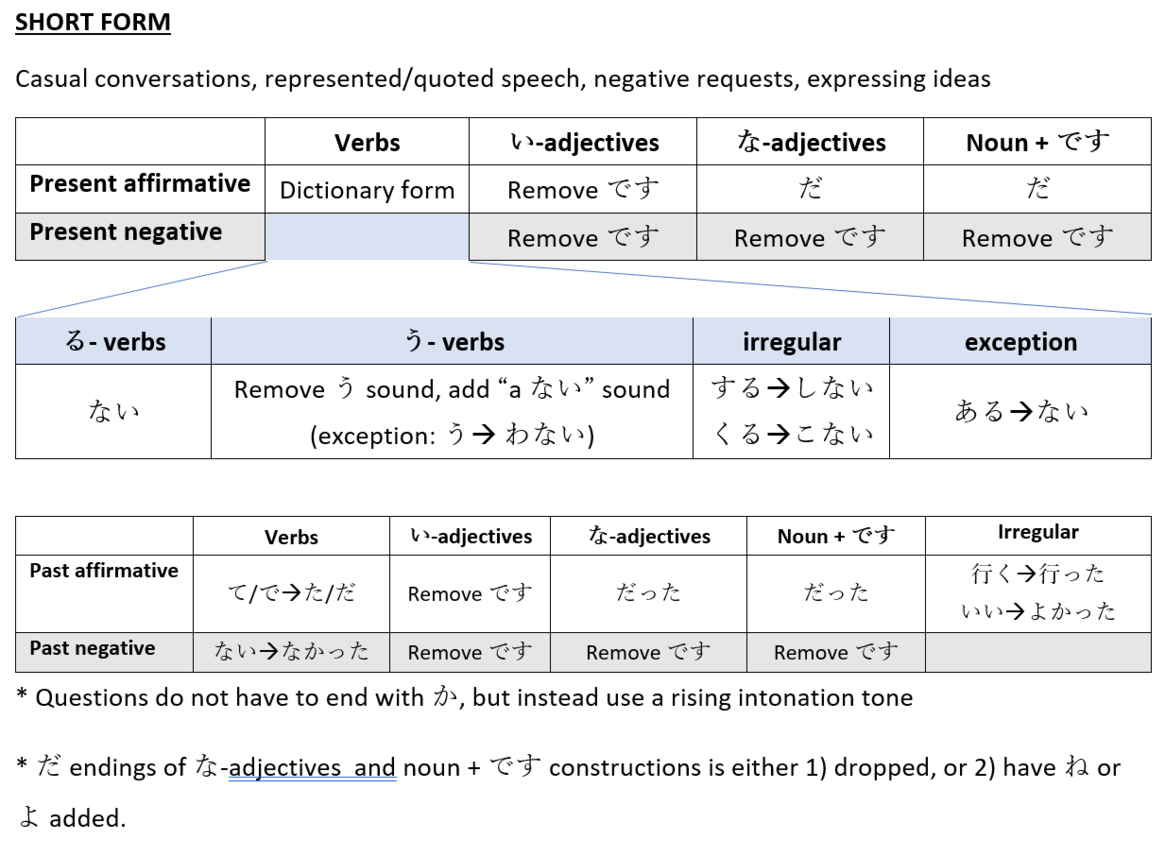Screen dimensions: 1165x857
Task: Click the る- verbs column header
Action: point(114,341)
